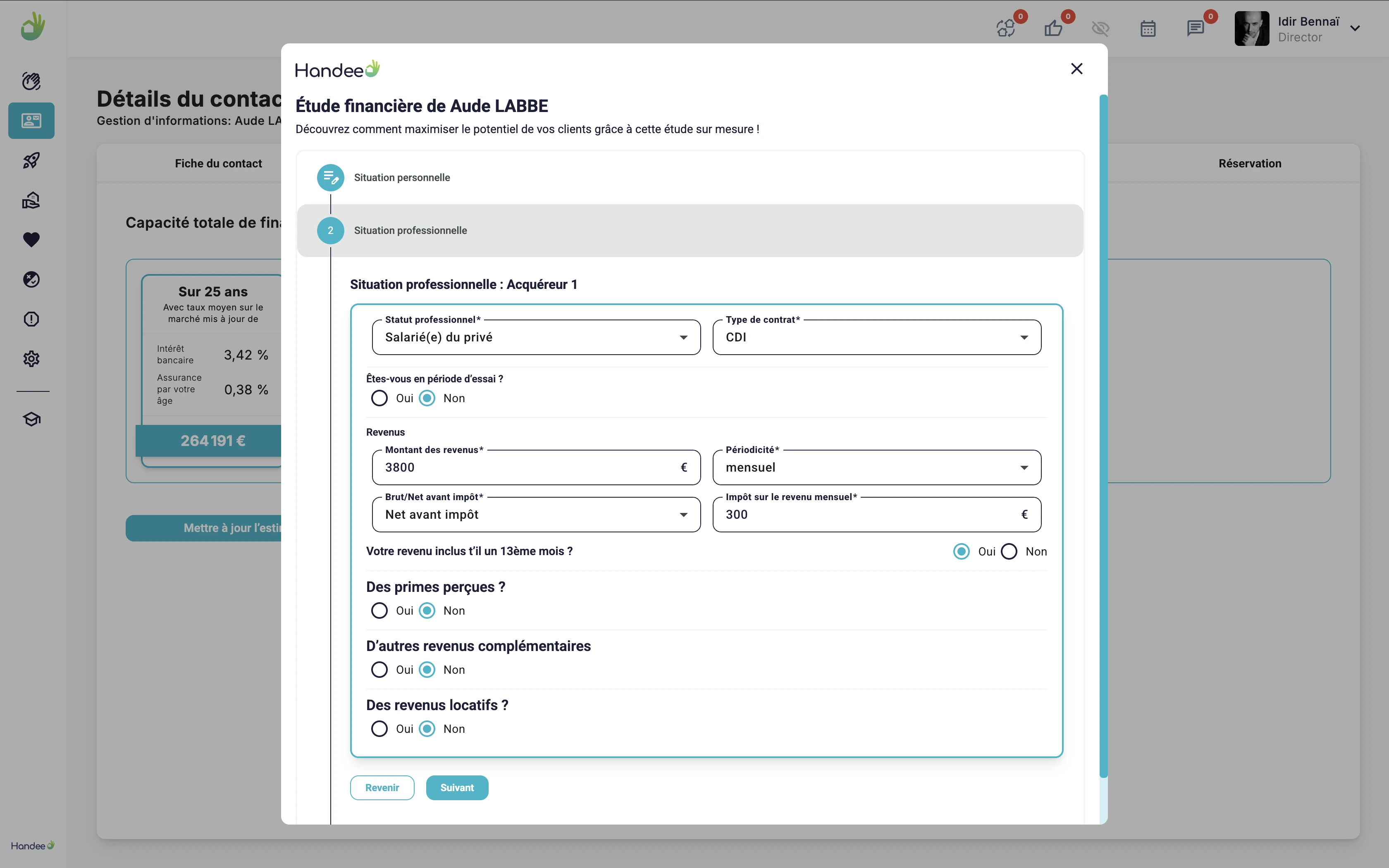This screenshot has height=868, width=1389.
Task: Click the rocket icon in sidebar
Action: 31,160
